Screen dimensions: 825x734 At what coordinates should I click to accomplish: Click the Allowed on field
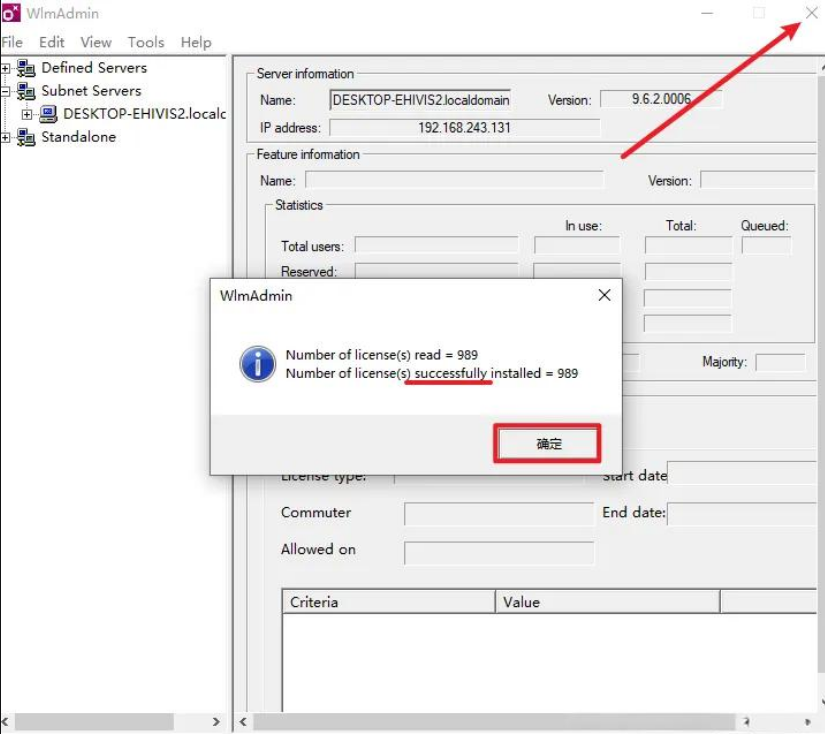pyautogui.click(x=499, y=552)
